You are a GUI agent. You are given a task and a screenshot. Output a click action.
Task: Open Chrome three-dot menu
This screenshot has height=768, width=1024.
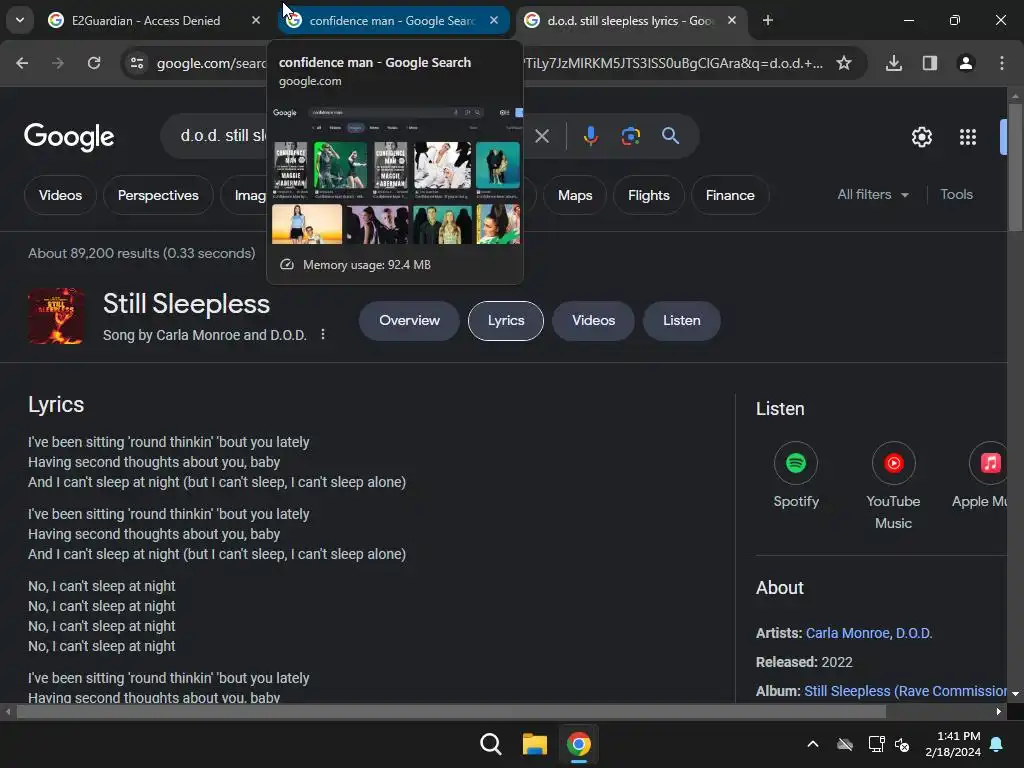[1002, 63]
